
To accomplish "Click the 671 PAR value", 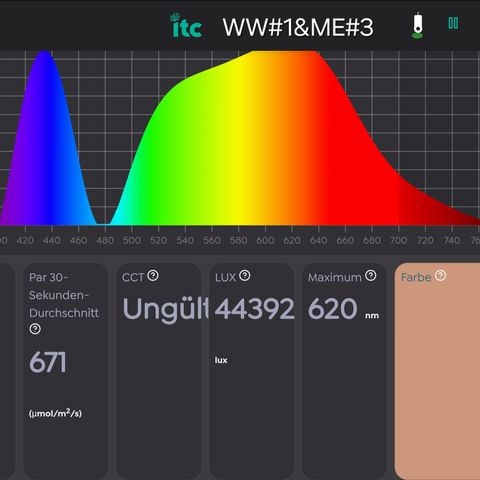I will coord(47,362).
